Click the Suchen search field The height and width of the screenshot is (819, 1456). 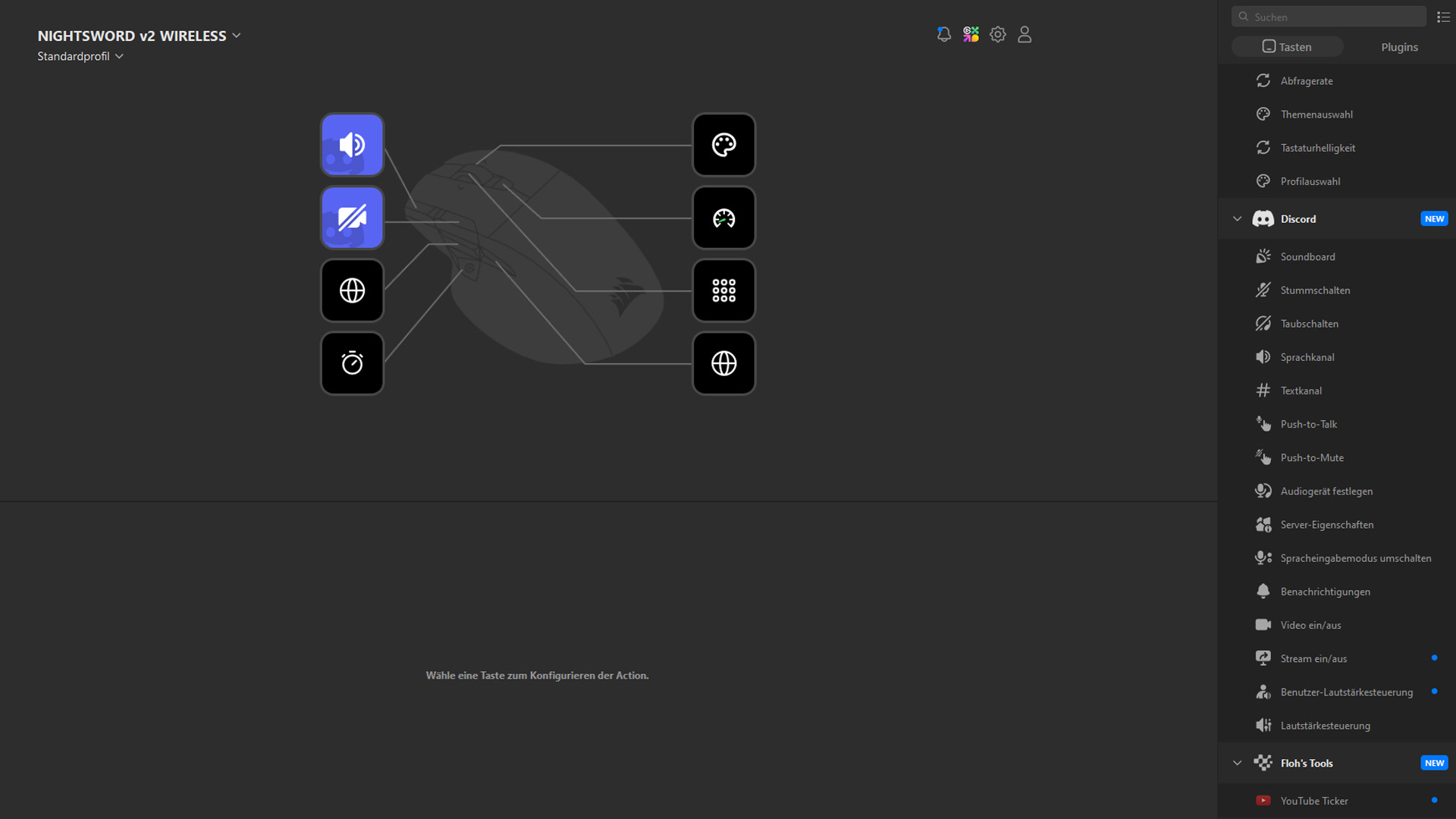tap(1329, 17)
